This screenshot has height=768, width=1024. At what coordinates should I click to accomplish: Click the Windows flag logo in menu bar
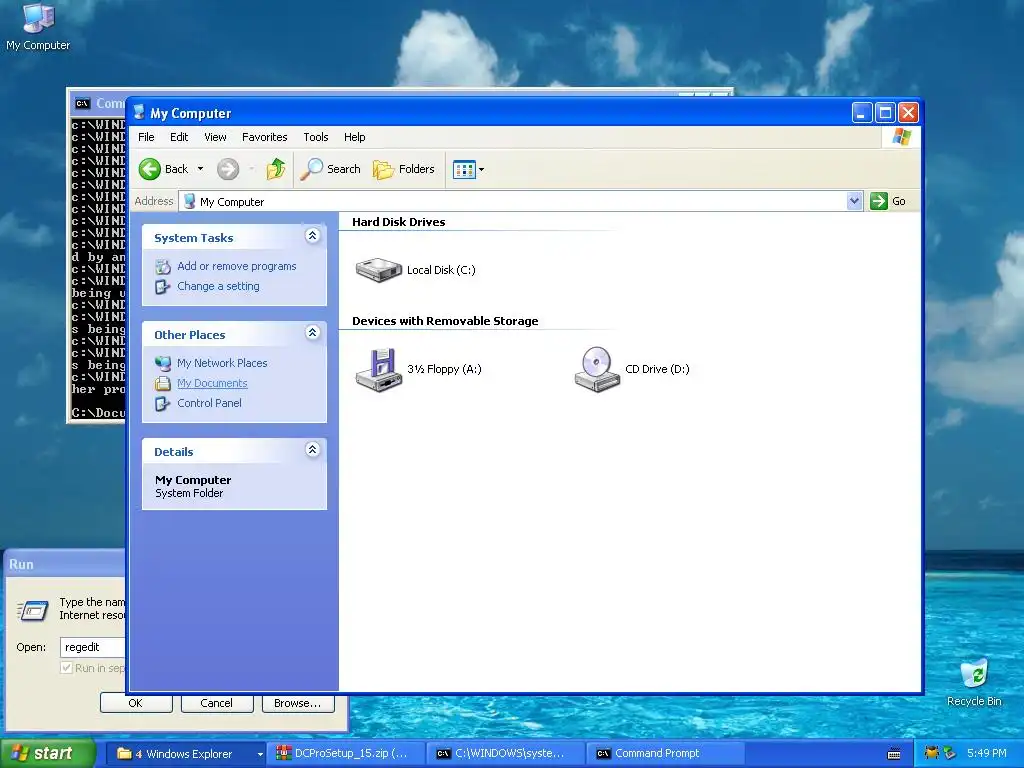click(x=902, y=137)
